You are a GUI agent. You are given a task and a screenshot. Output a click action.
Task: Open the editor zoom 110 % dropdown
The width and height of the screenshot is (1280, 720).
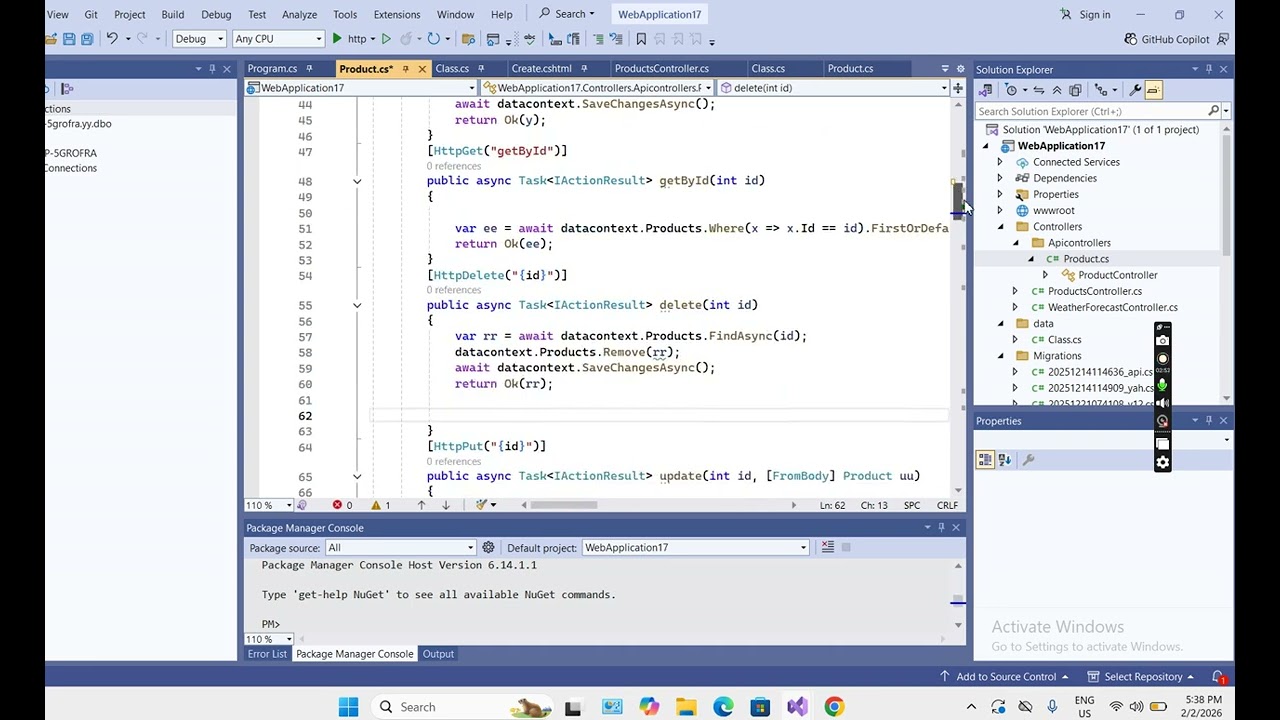coord(269,505)
